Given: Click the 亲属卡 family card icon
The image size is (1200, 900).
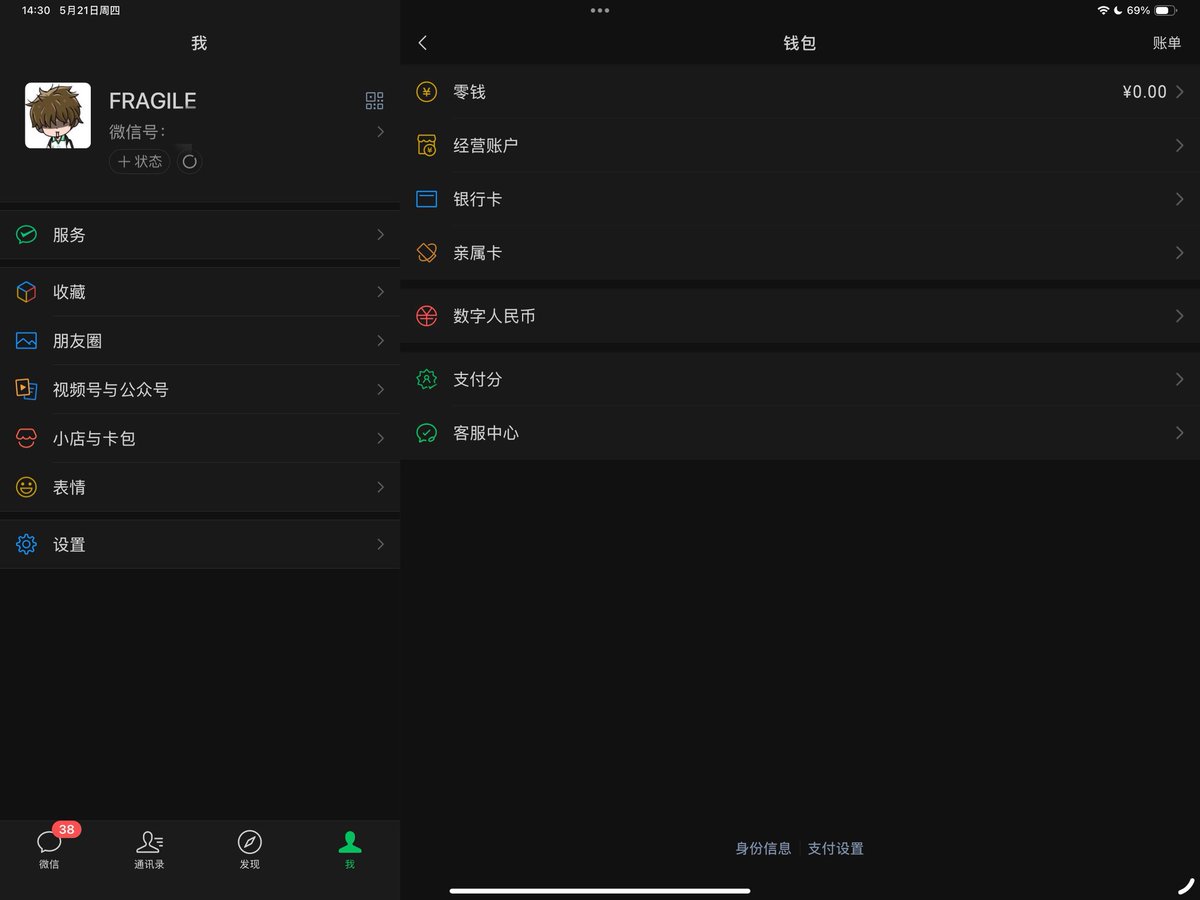Looking at the screenshot, I should 427,253.
